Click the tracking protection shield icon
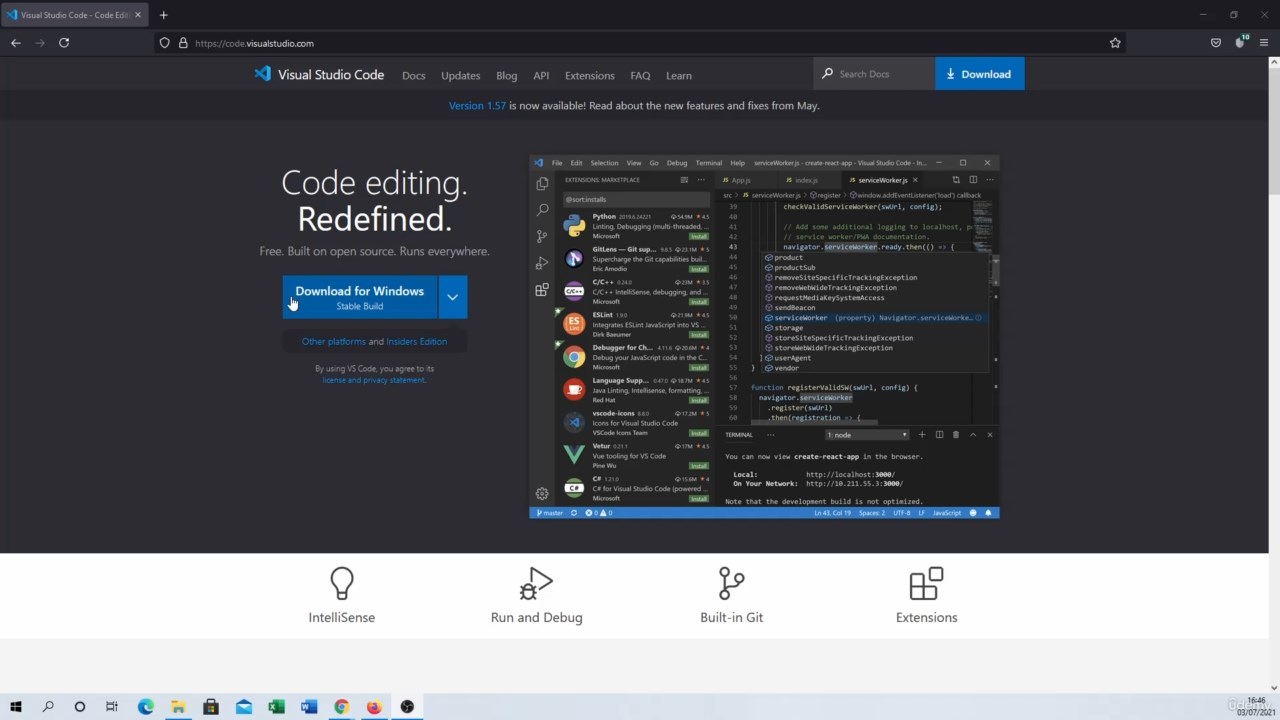The width and height of the screenshot is (1280, 720). (x=165, y=43)
